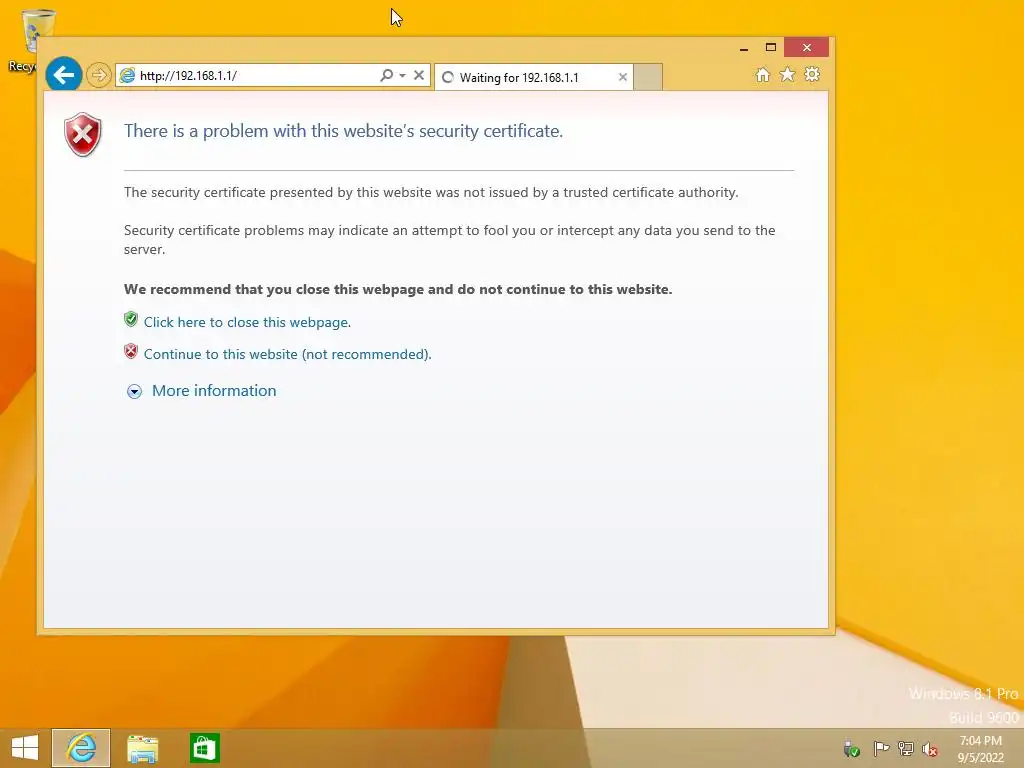1024x768 pixels.
Task: Click the Internet Explorer taskbar icon
Action: (81, 748)
